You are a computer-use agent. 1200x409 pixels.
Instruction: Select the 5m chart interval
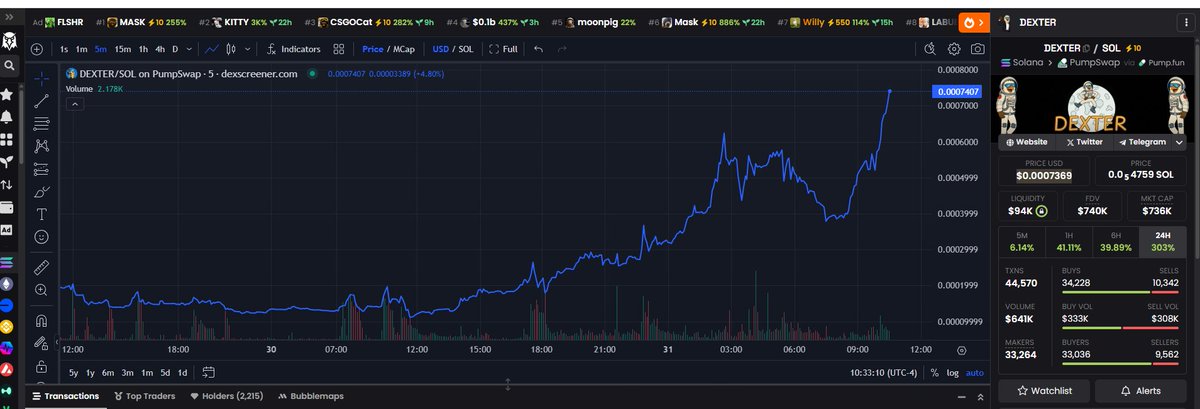(x=101, y=48)
